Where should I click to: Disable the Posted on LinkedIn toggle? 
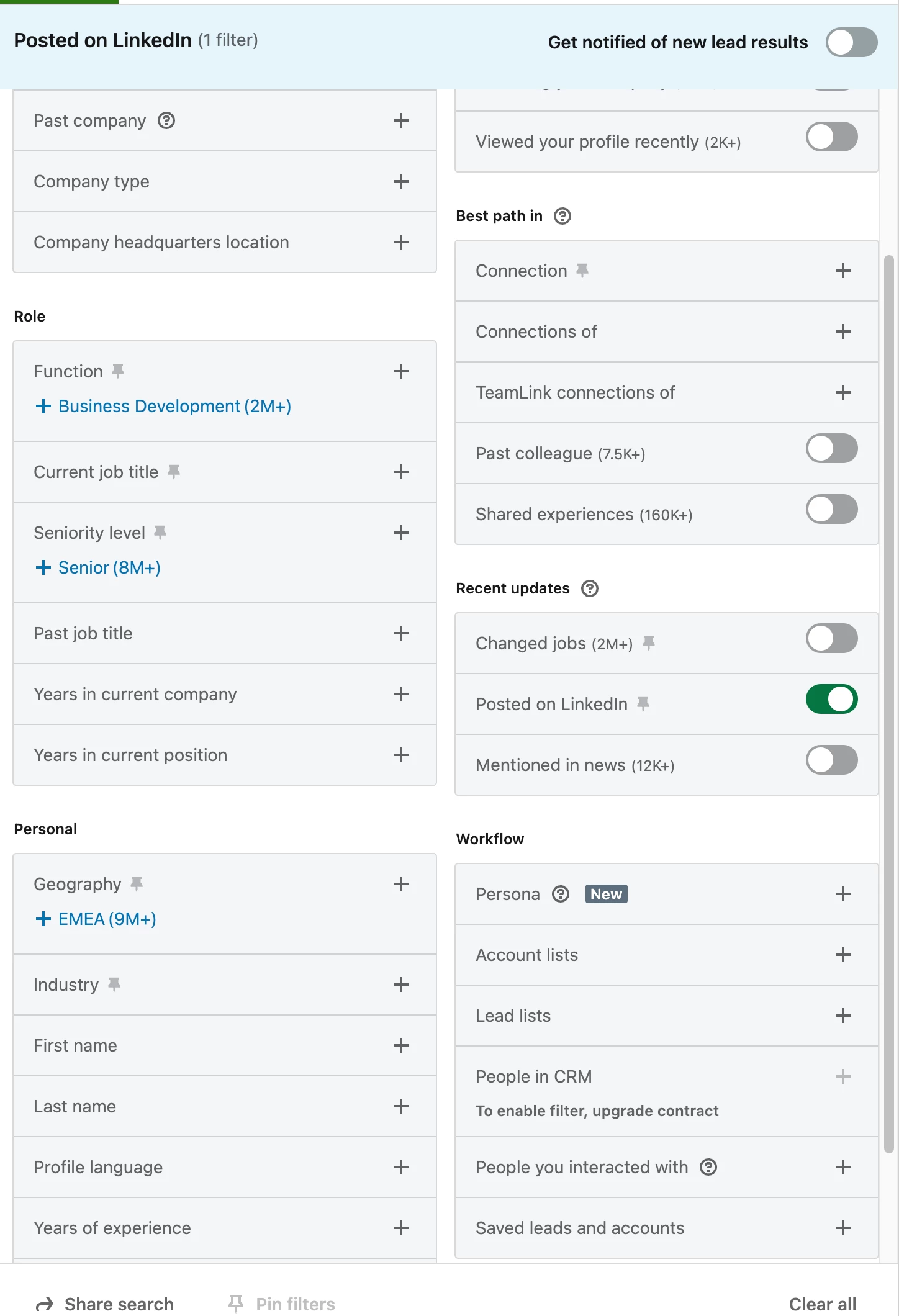pos(831,699)
